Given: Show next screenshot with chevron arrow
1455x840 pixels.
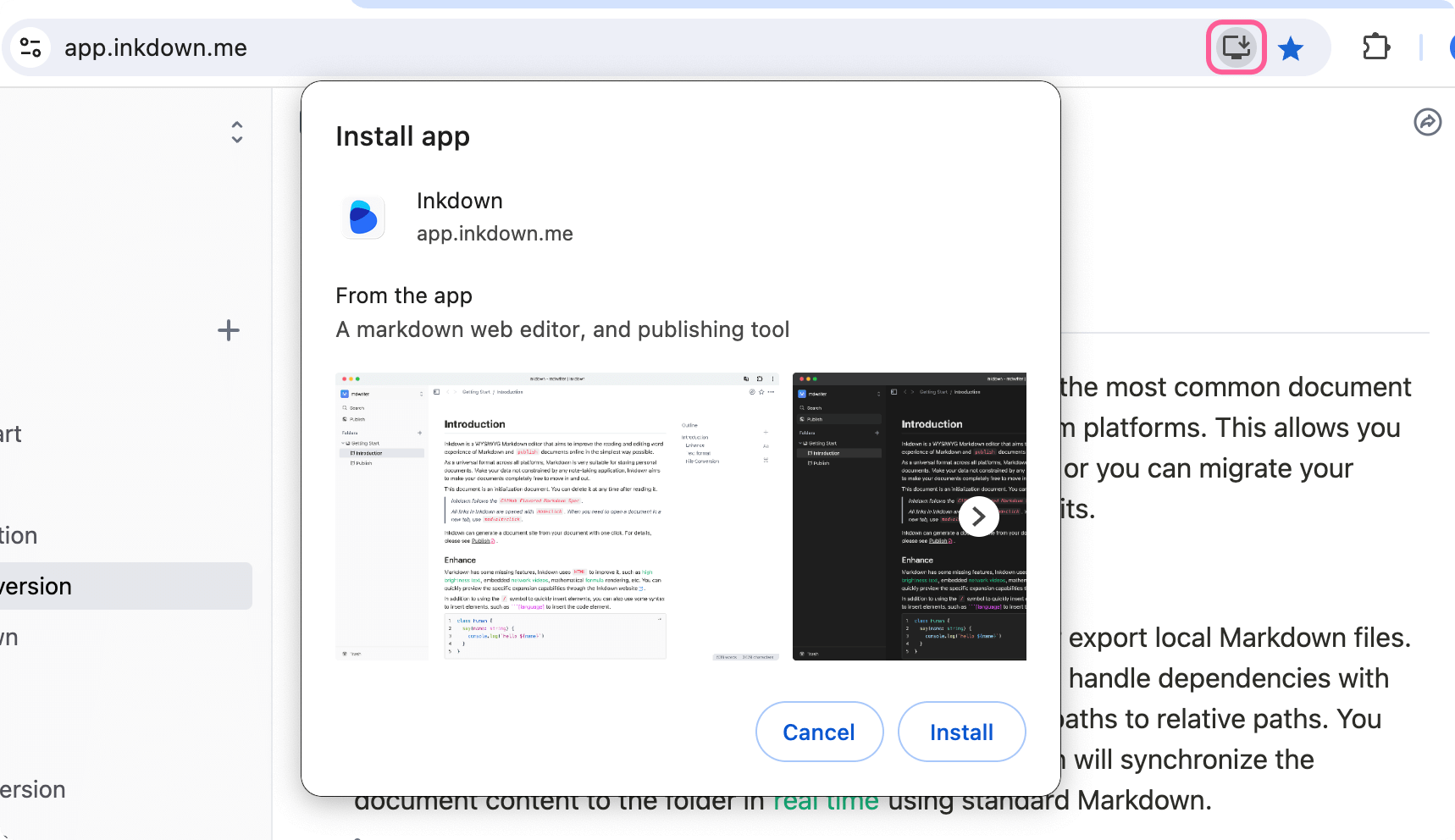Looking at the screenshot, I should [978, 517].
